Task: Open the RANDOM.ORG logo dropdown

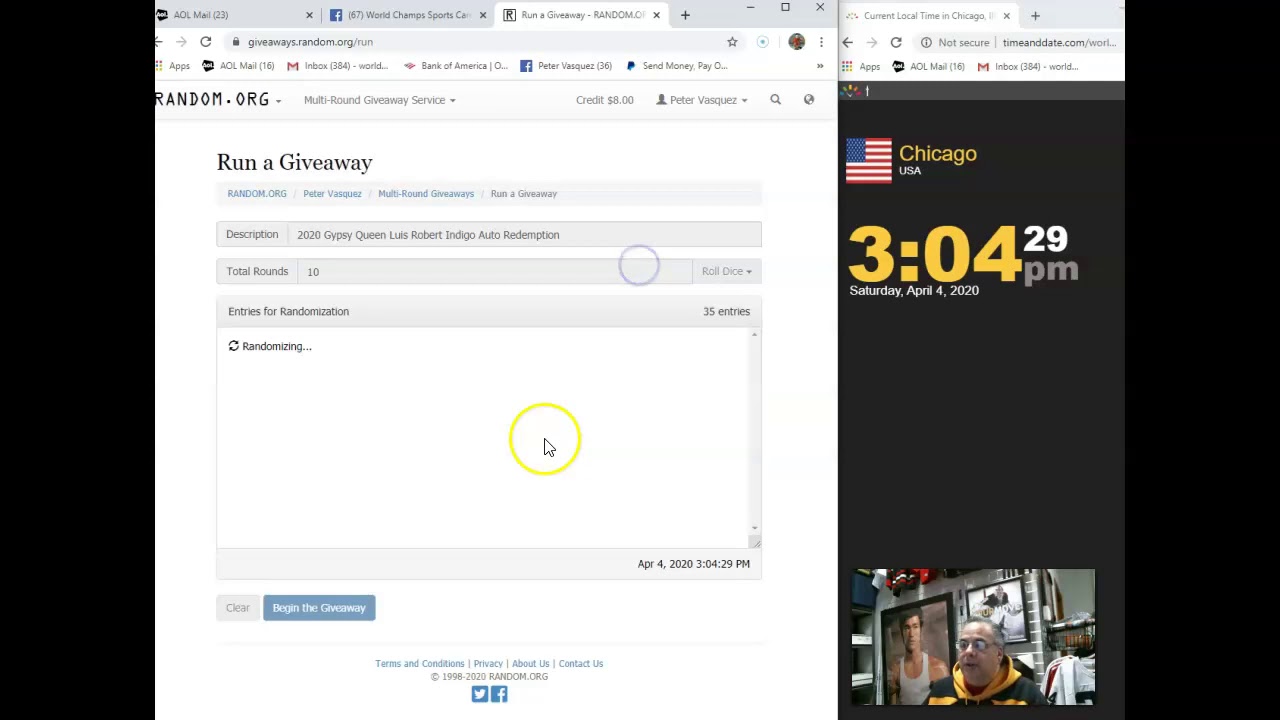Action: pyautogui.click(x=218, y=100)
